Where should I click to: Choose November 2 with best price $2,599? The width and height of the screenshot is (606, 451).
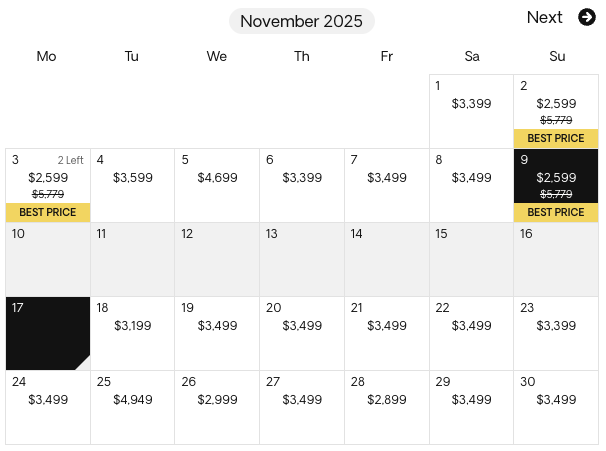point(556,104)
